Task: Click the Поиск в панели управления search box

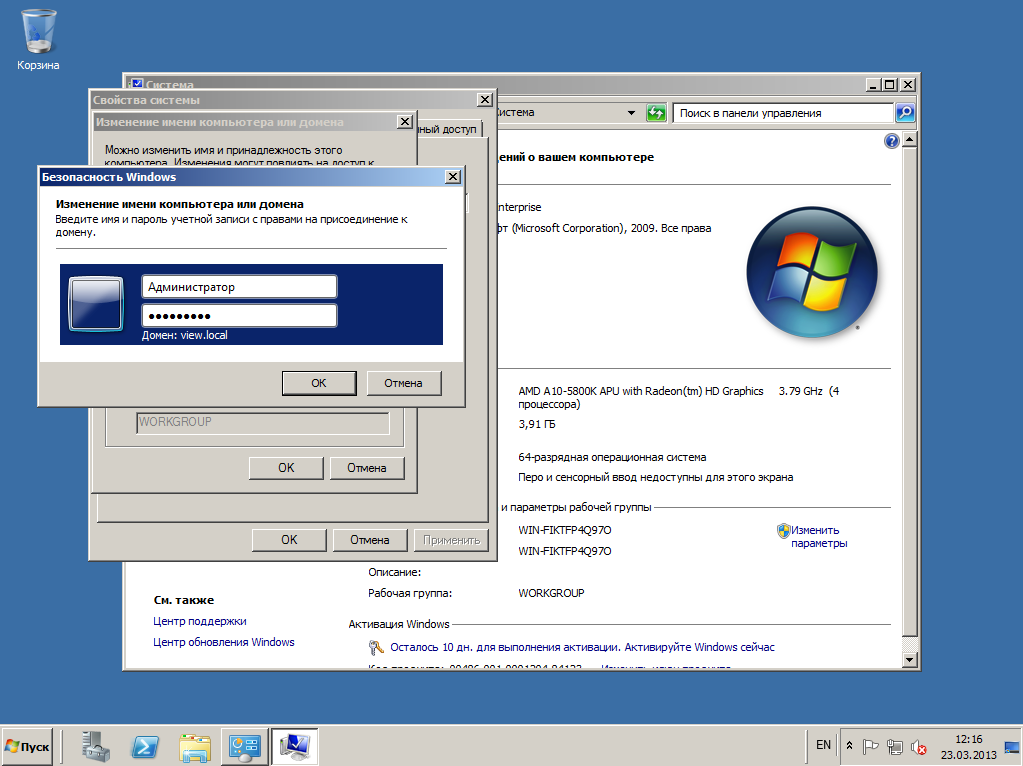Action: click(782, 113)
